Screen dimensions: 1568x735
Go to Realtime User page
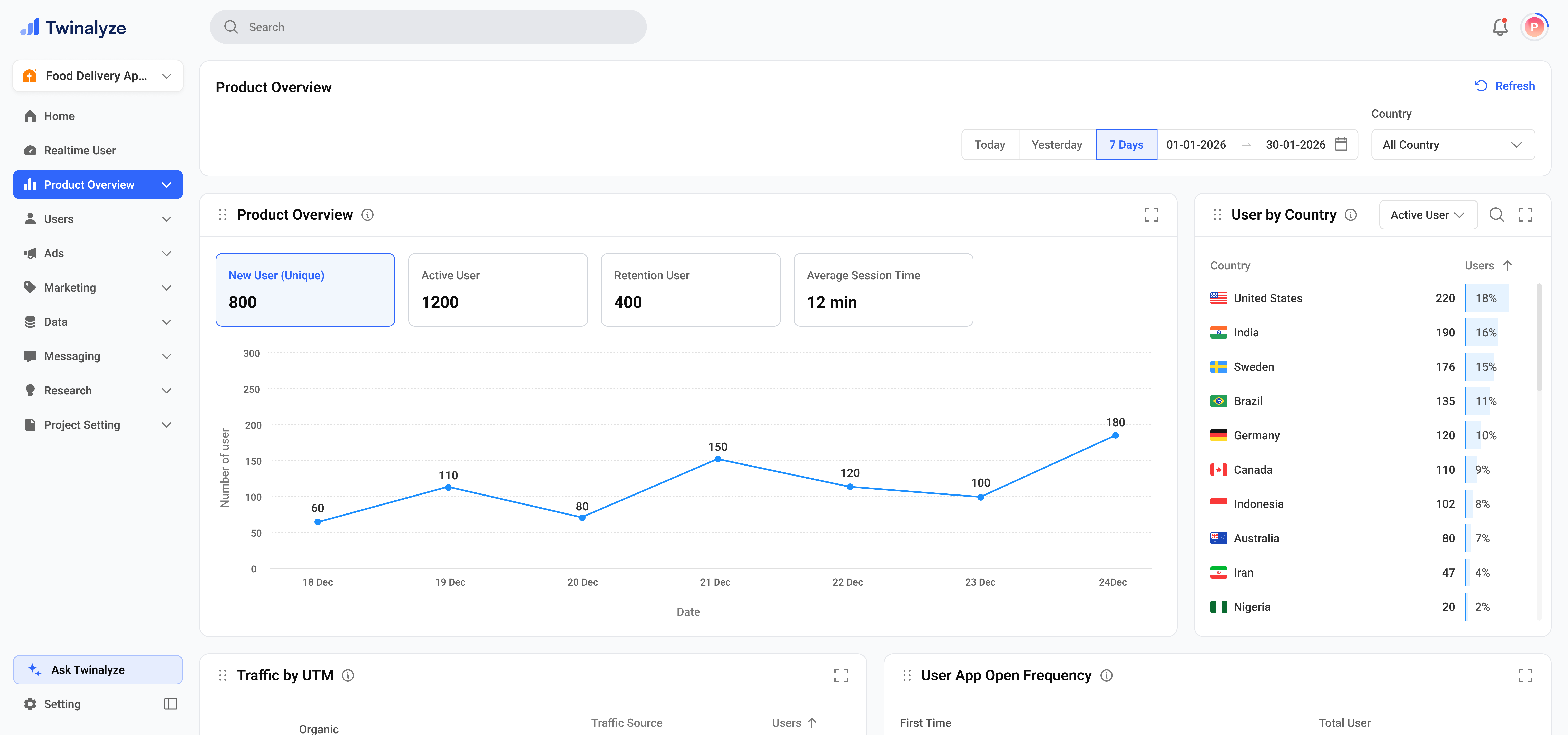(x=98, y=150)
